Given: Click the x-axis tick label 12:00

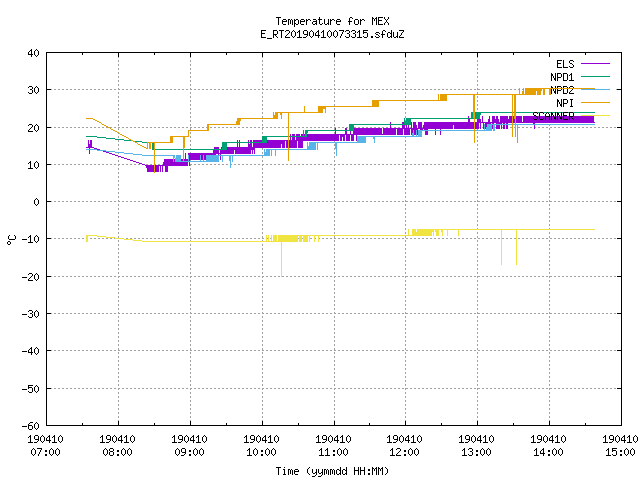Looking at the screenshot, I should coord(404,452).
